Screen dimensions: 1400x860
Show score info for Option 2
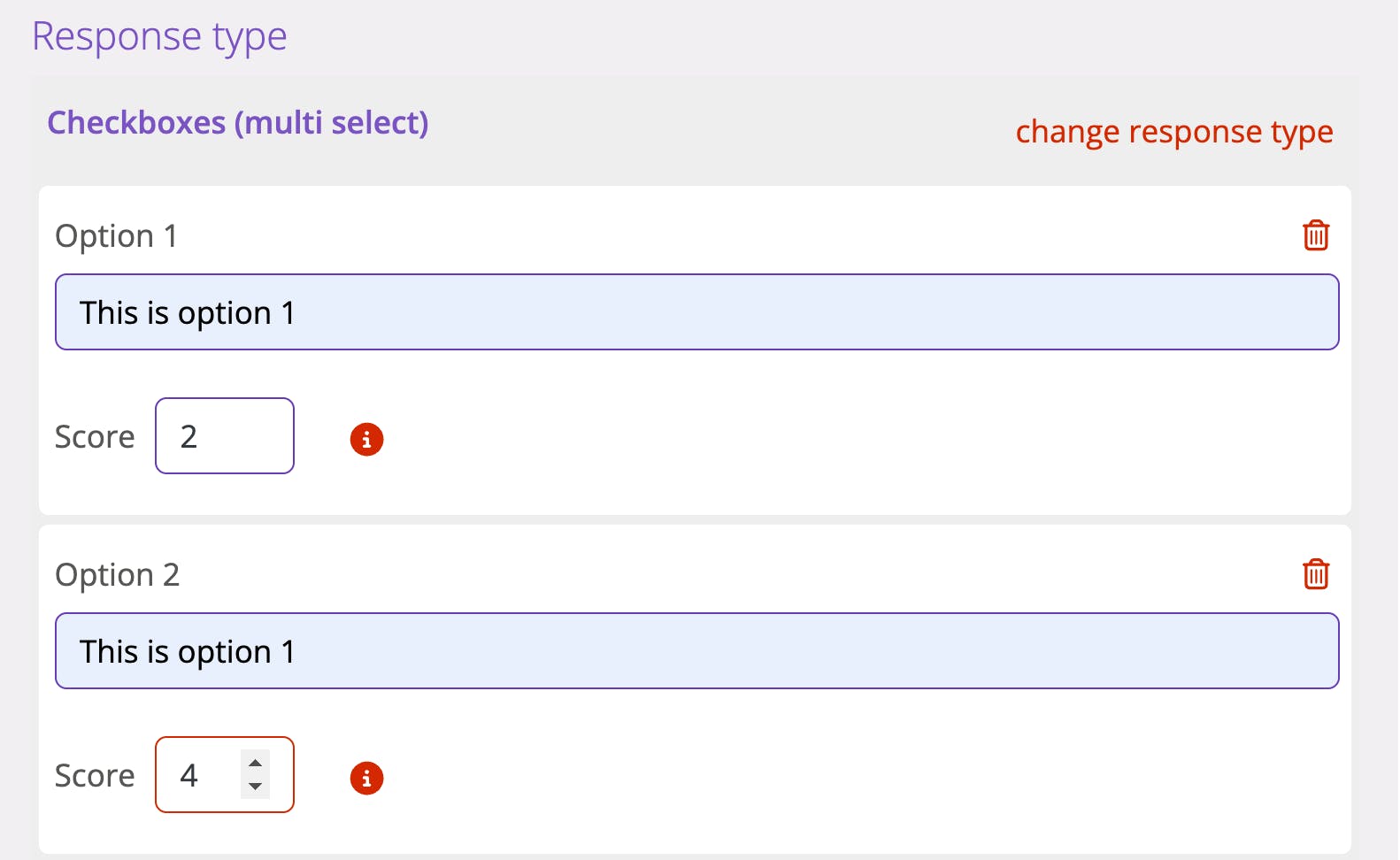(366, 778)
